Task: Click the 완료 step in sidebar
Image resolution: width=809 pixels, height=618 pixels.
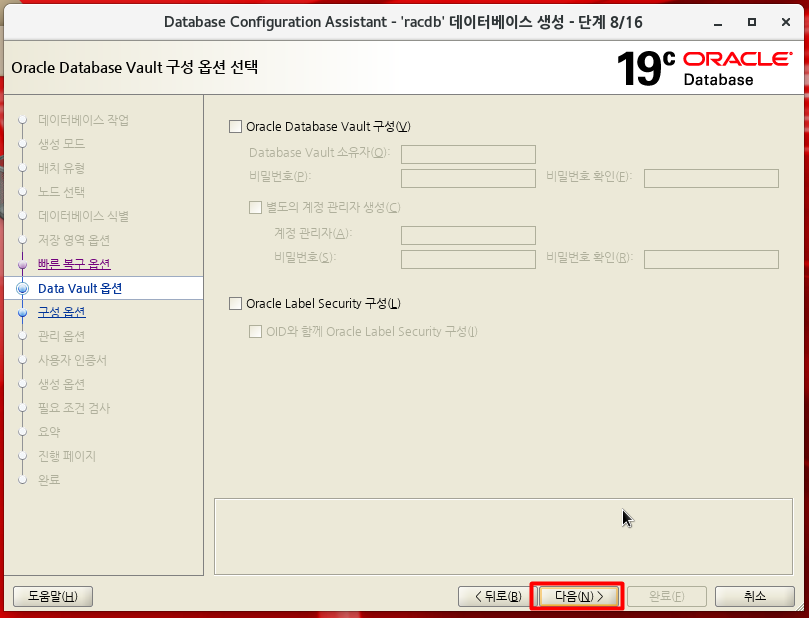Action: coord(49,480)
